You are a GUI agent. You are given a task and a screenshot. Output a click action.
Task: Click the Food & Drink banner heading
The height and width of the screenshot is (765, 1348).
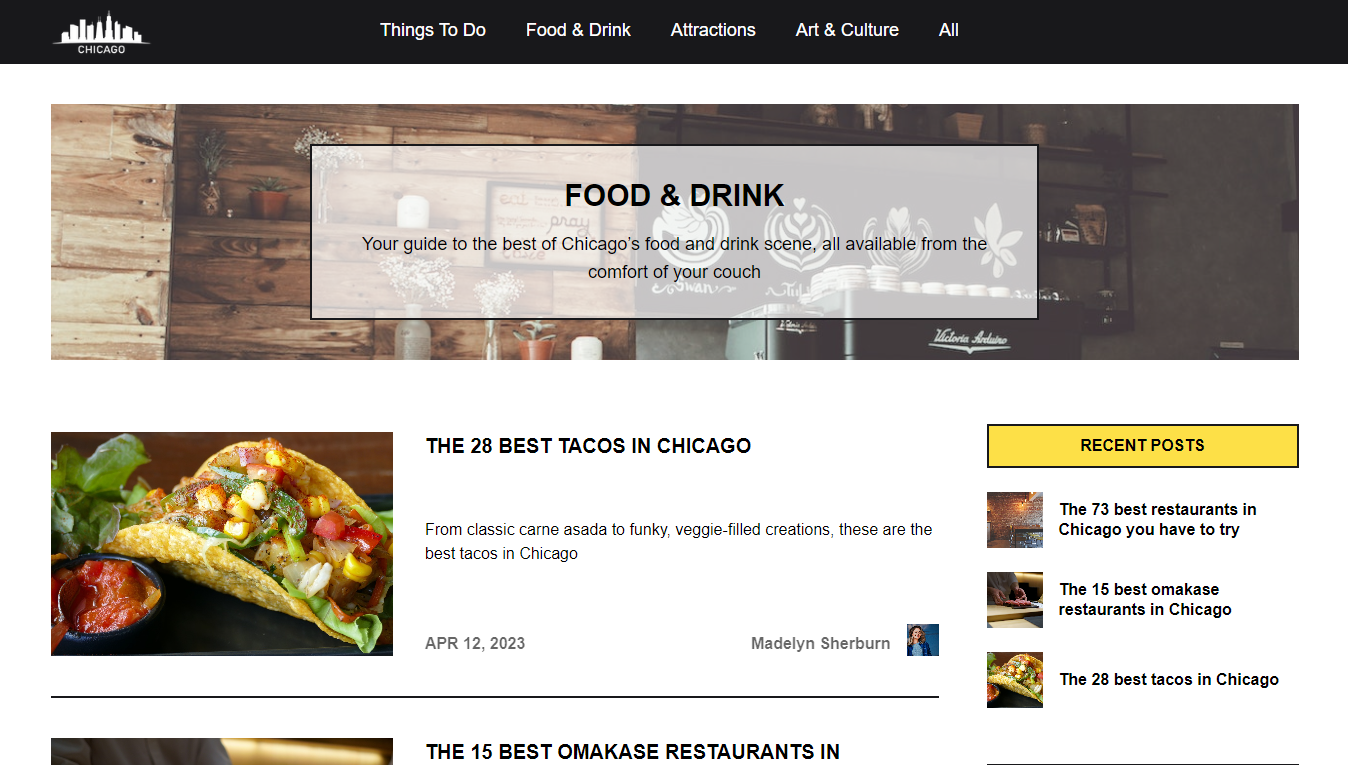674,195
